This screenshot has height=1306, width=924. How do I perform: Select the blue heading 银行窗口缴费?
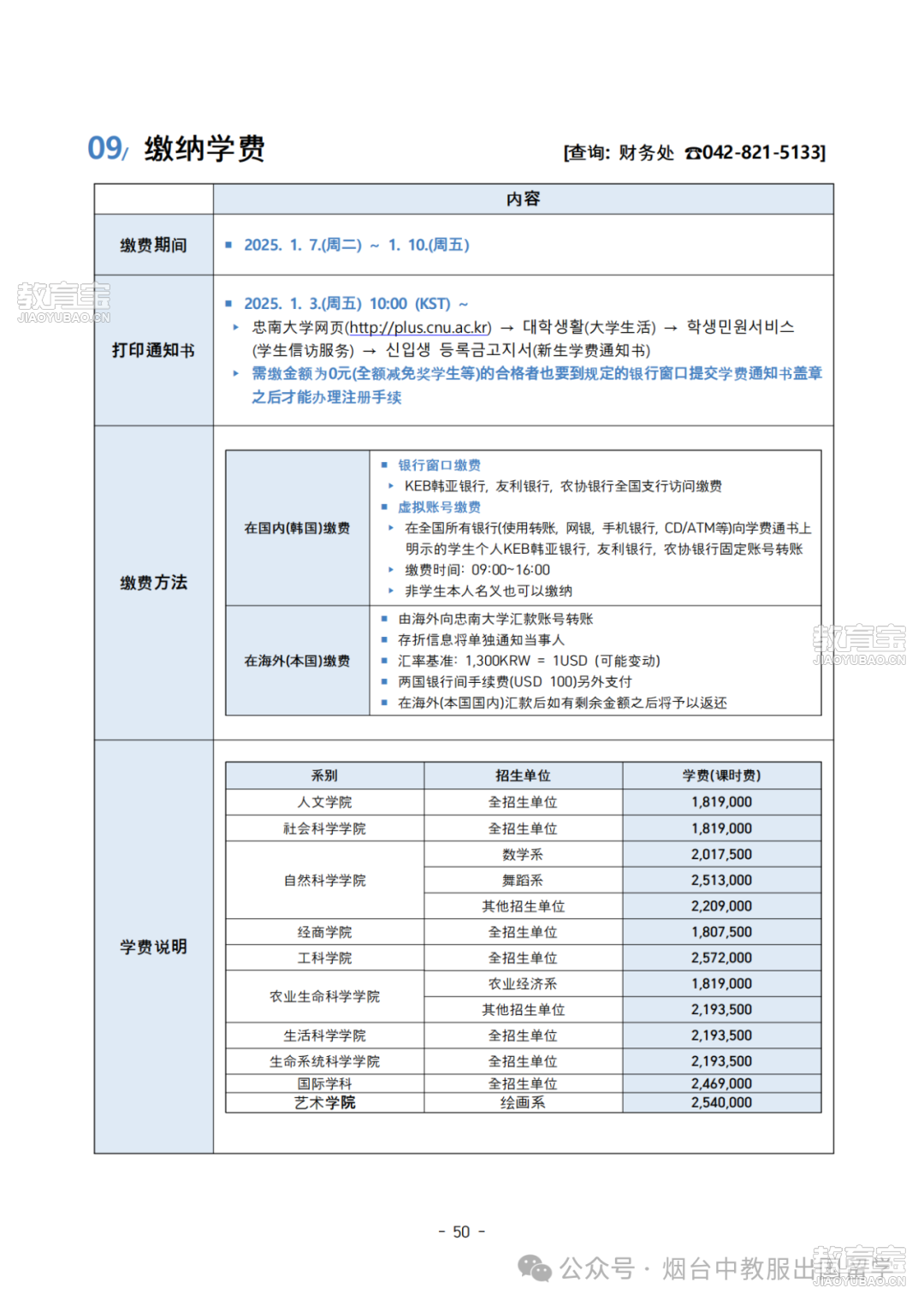tap(440, 465)
